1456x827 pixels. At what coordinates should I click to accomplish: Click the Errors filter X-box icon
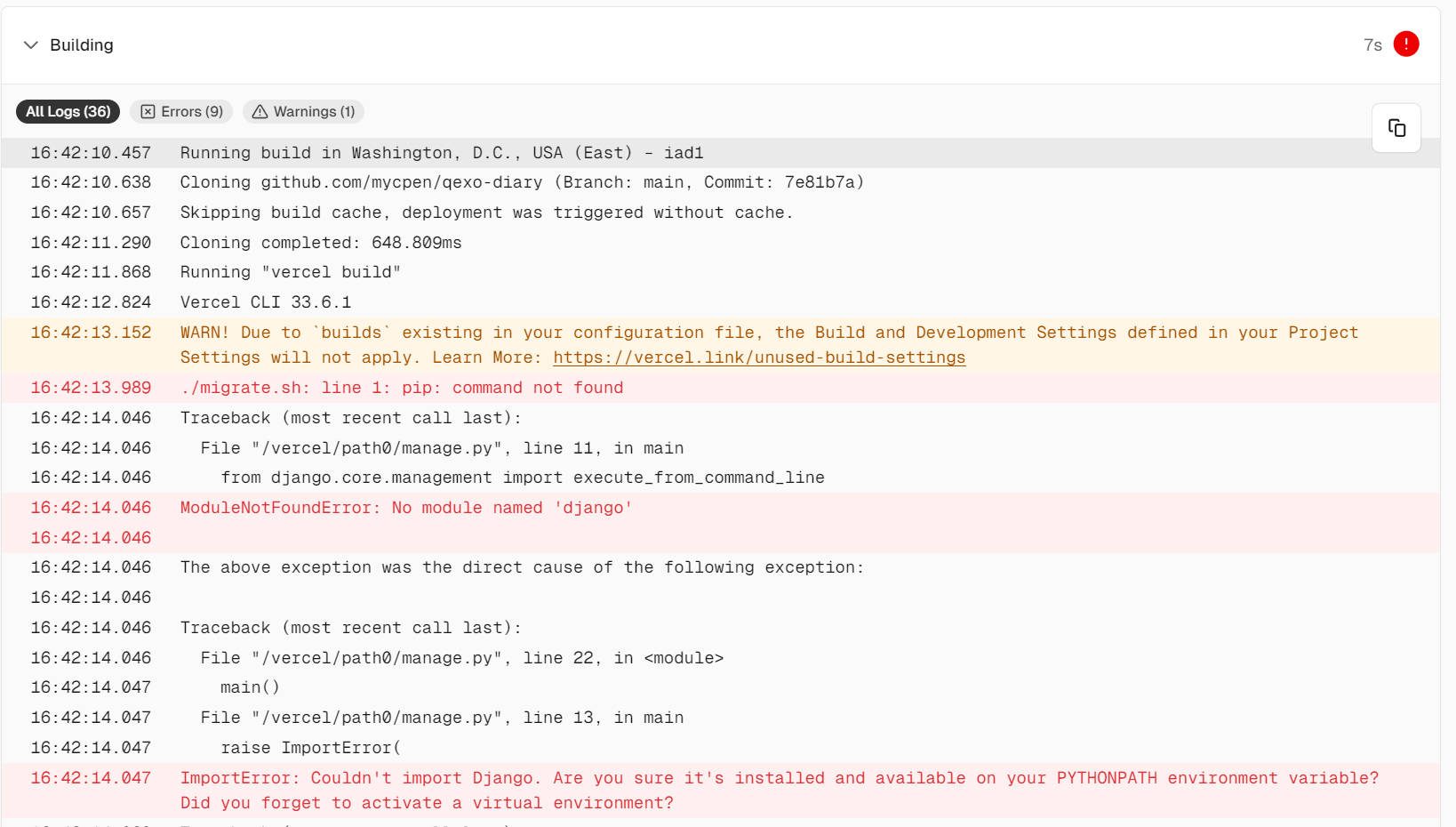pyautogui.click(x=148, y=111)
